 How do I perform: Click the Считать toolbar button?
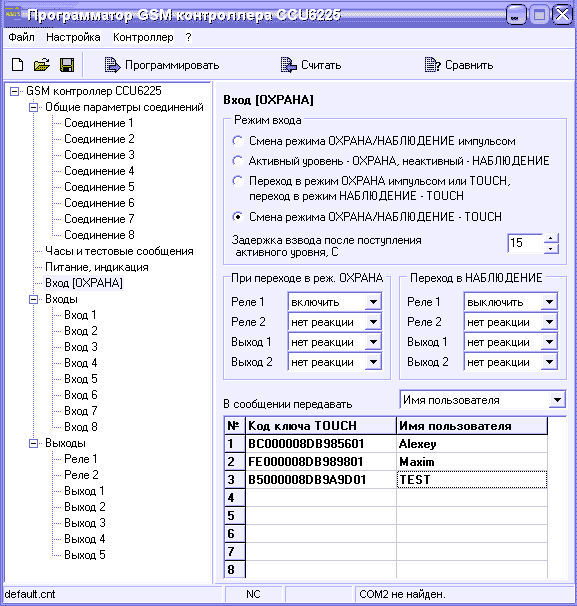(311, 65)
